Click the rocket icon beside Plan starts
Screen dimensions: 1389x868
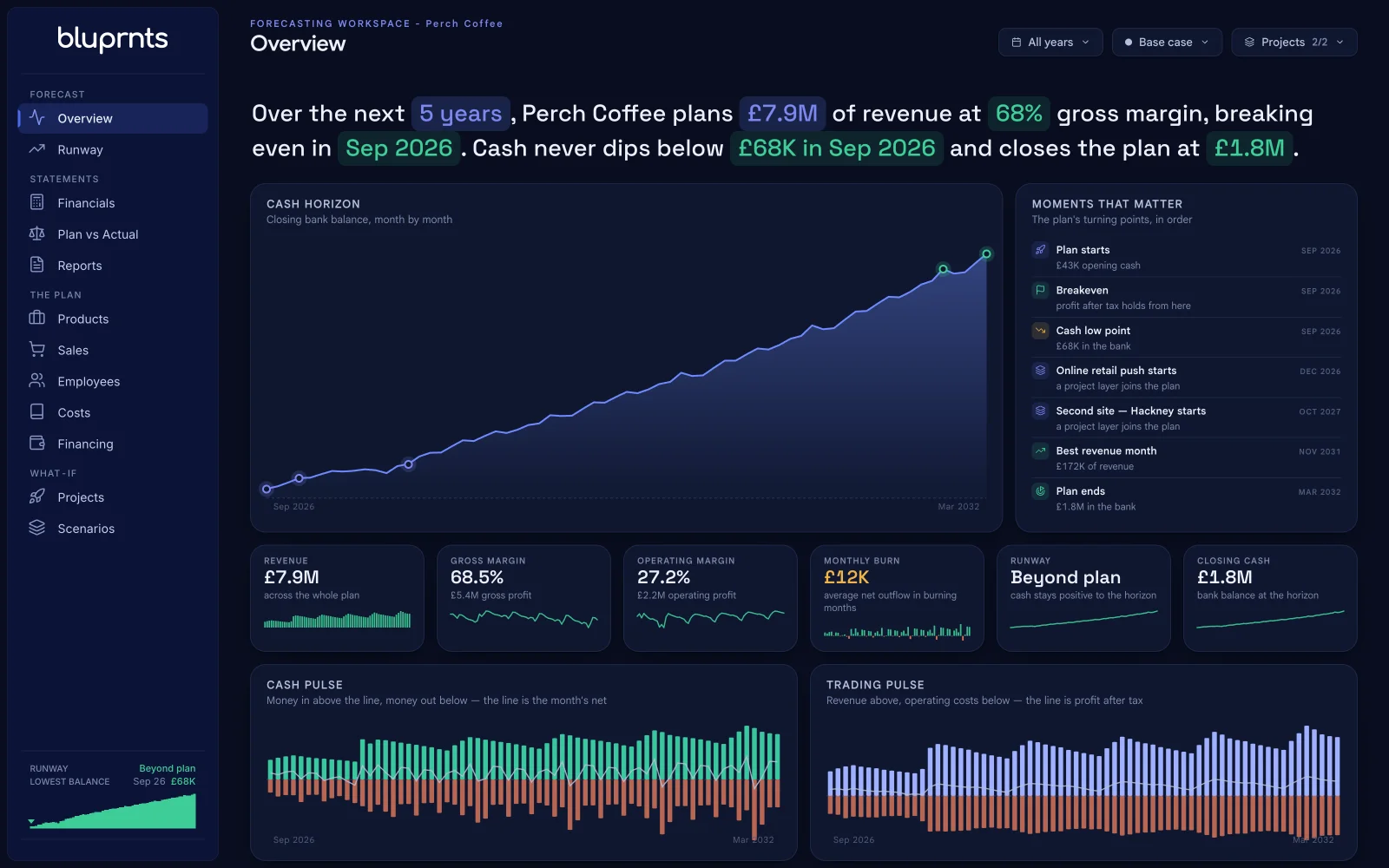[1040, 250]
